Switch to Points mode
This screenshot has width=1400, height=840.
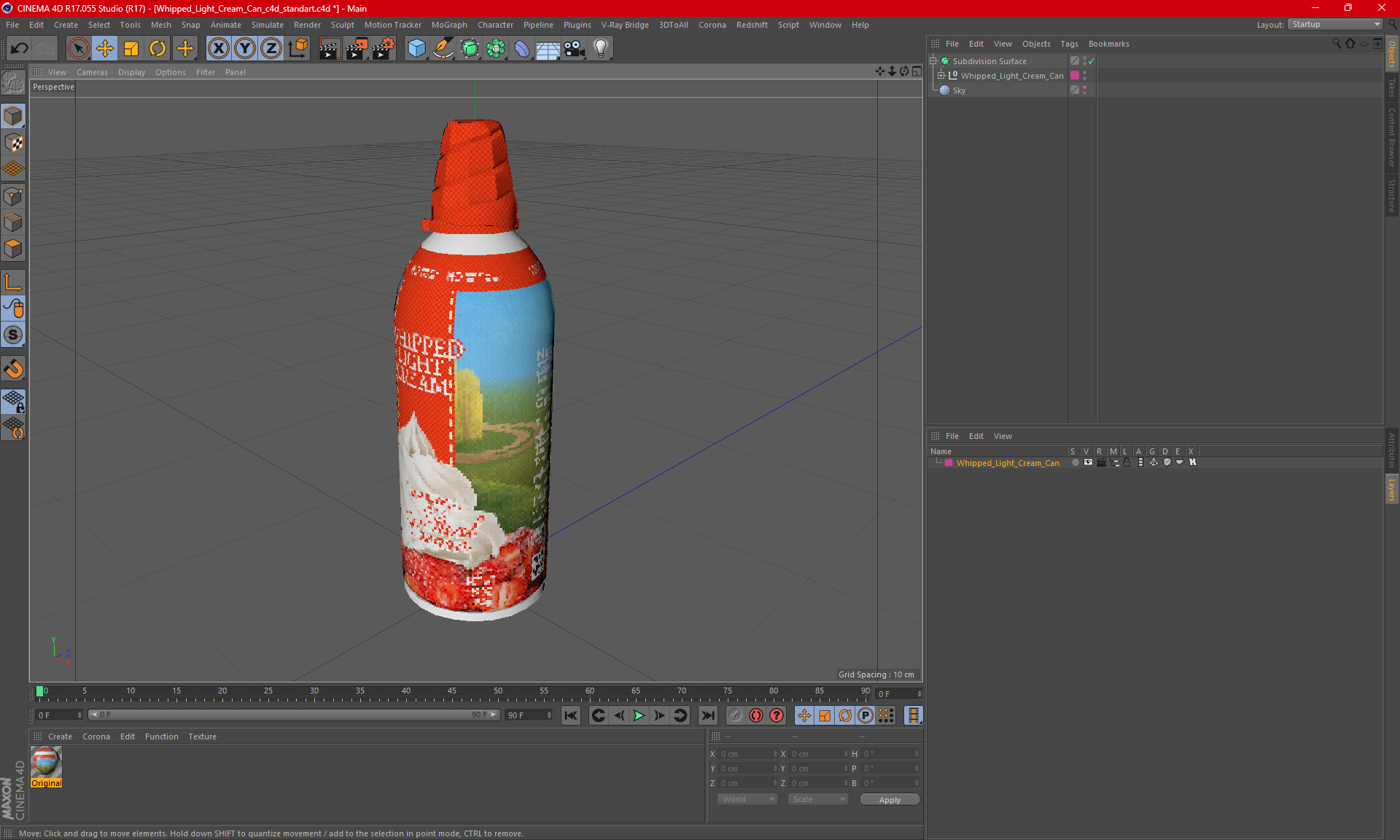(x=13, y=196)
